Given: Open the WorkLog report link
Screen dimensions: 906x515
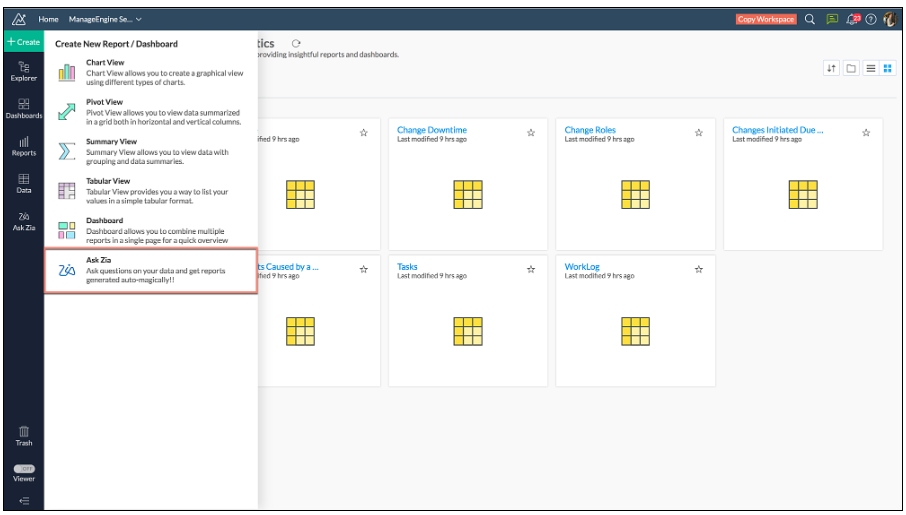Looking at the screenshot, I should point(582,266).
